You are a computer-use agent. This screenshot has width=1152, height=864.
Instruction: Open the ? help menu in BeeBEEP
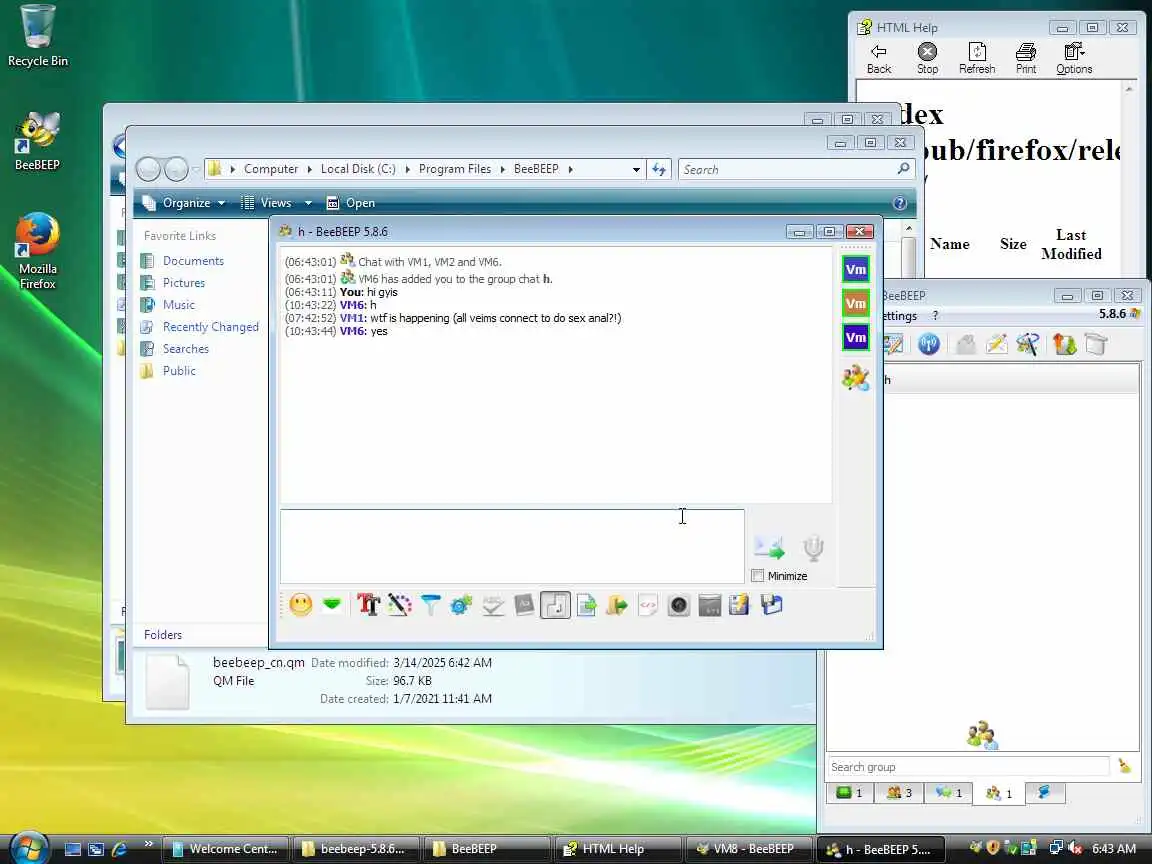pos(935,316)
